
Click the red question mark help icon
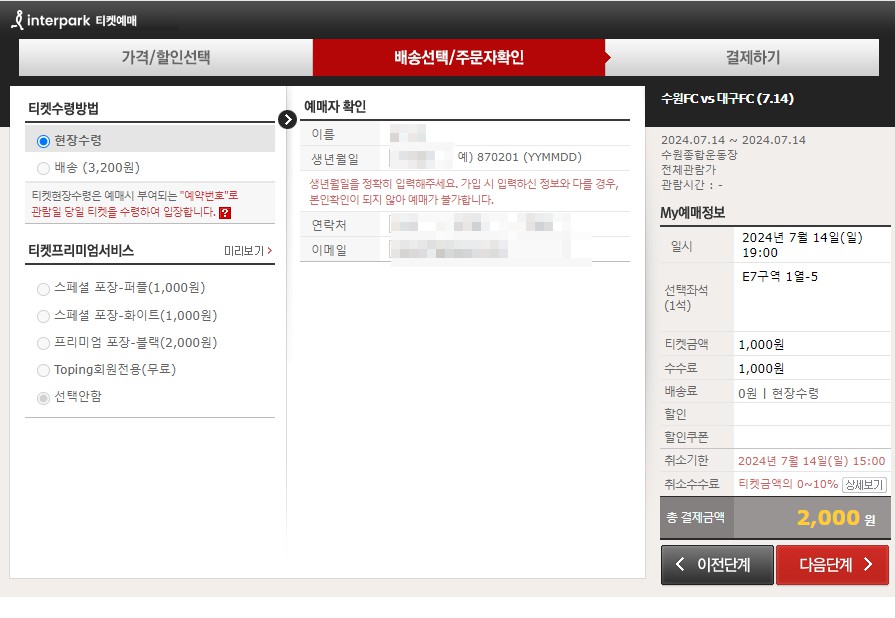[225, 213]
